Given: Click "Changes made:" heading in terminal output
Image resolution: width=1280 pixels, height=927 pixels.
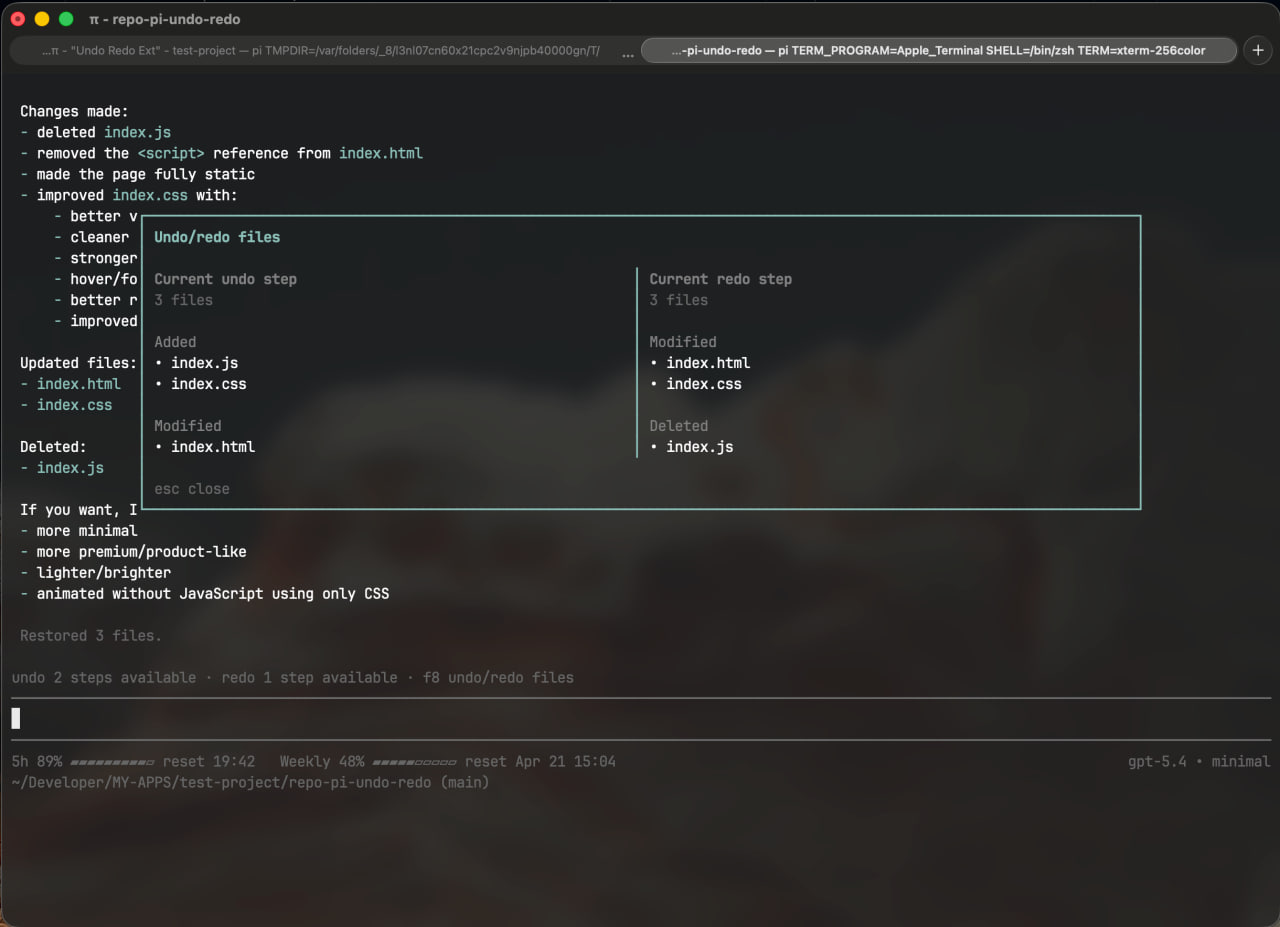Looking at the screenshot, I should [x=74, y=112].
